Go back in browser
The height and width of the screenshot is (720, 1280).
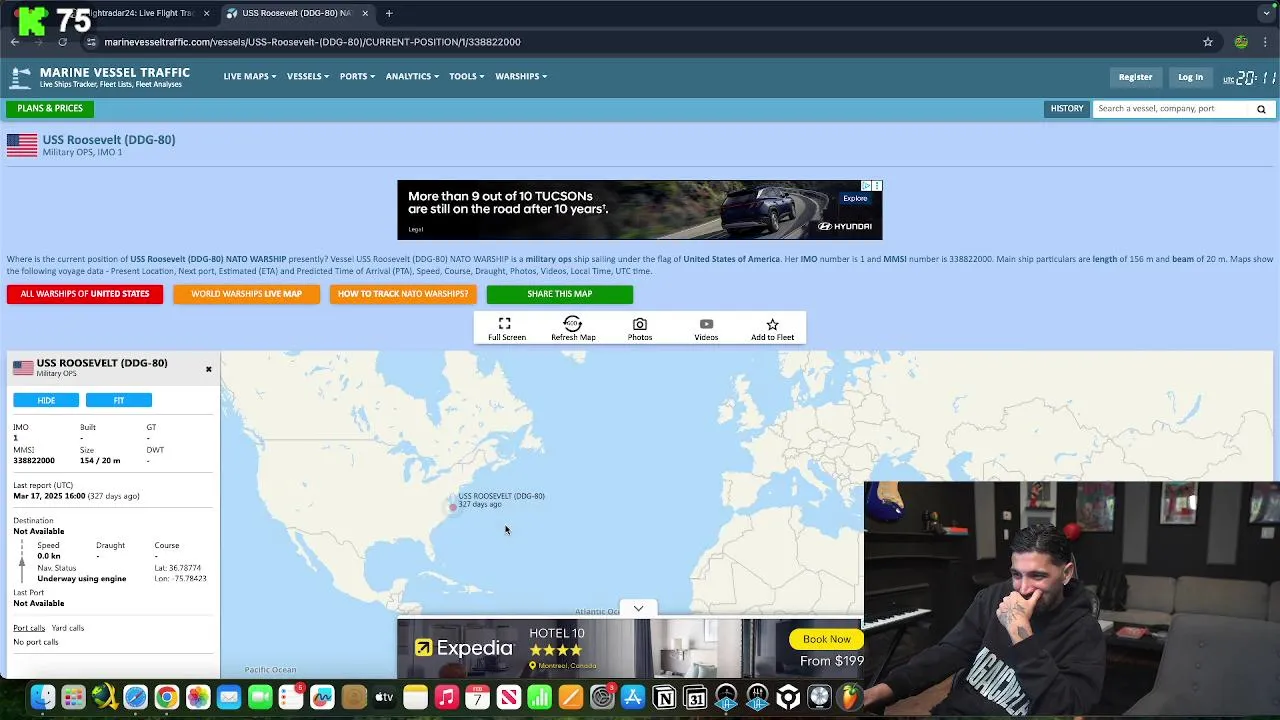15,42
